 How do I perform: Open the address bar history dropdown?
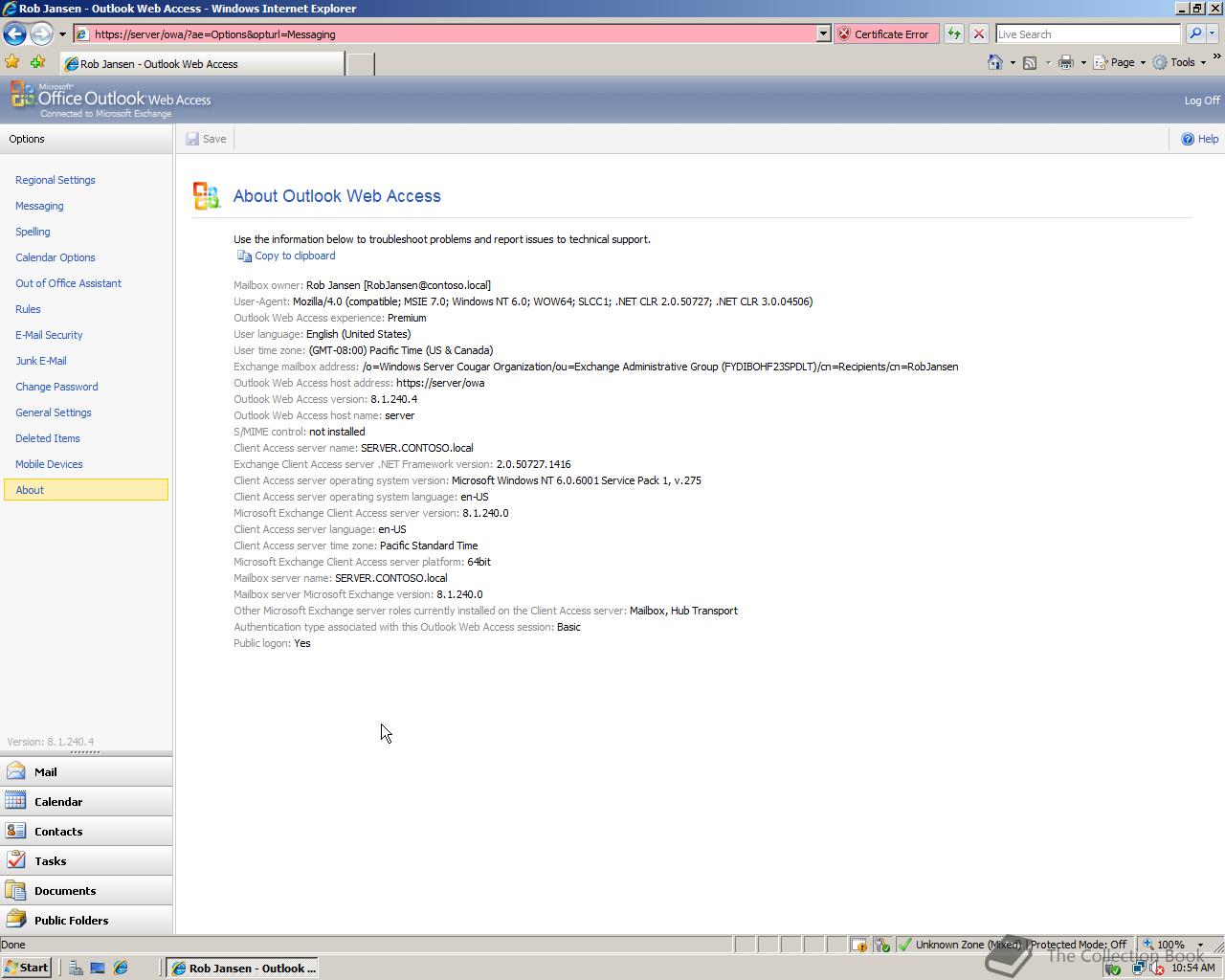click(823, 33)
